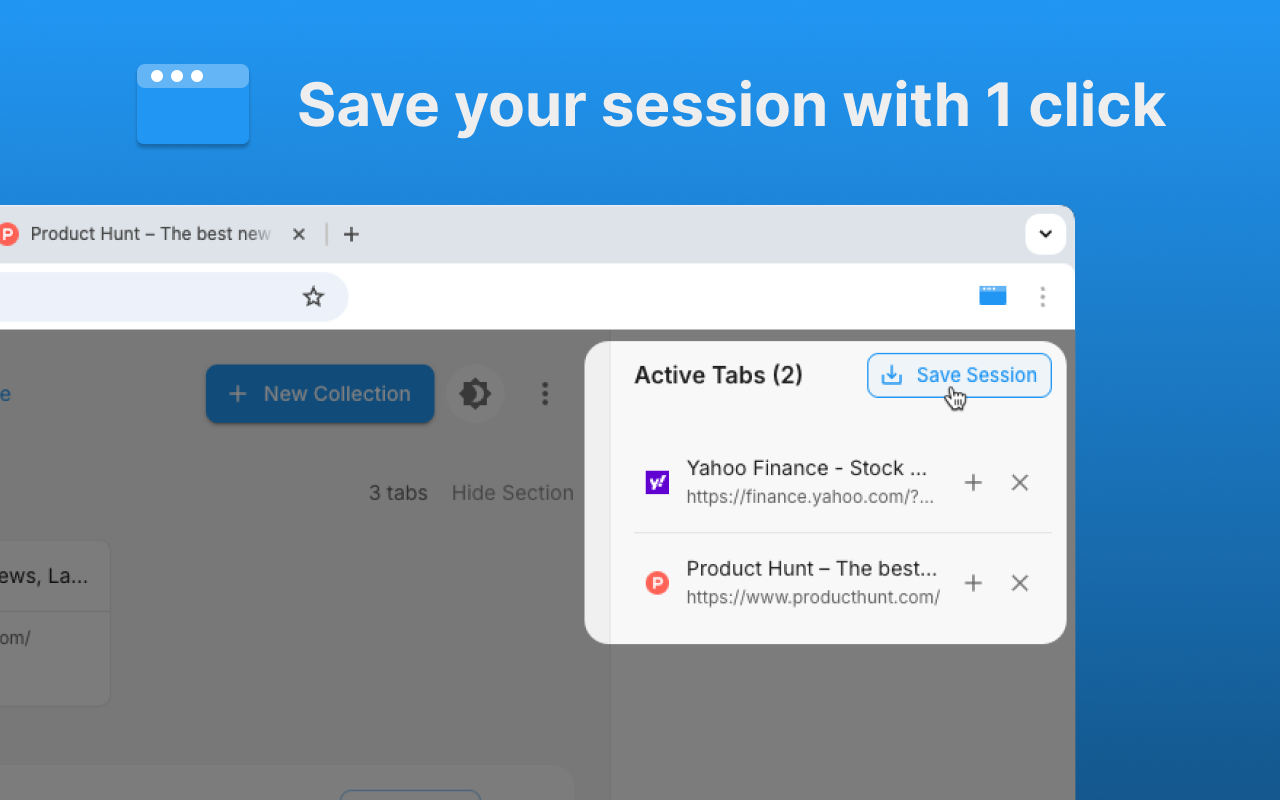Screen dimensions: 1280x800
Task: Open a new browser tab with the plus
Action: pos(351,233)
